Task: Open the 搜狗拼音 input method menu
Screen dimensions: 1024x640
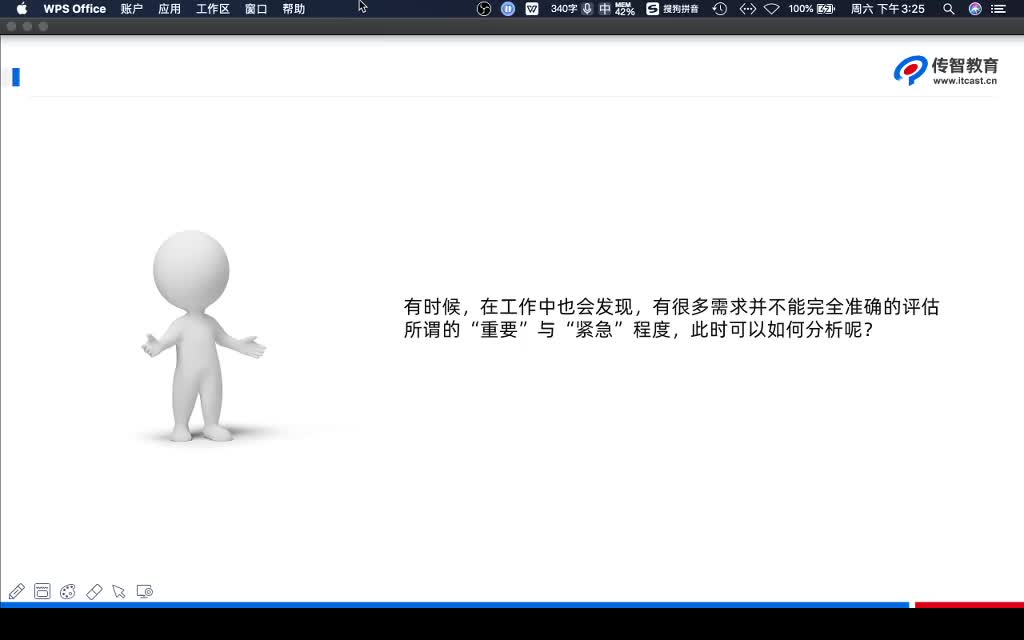Action: pos(673,8)
